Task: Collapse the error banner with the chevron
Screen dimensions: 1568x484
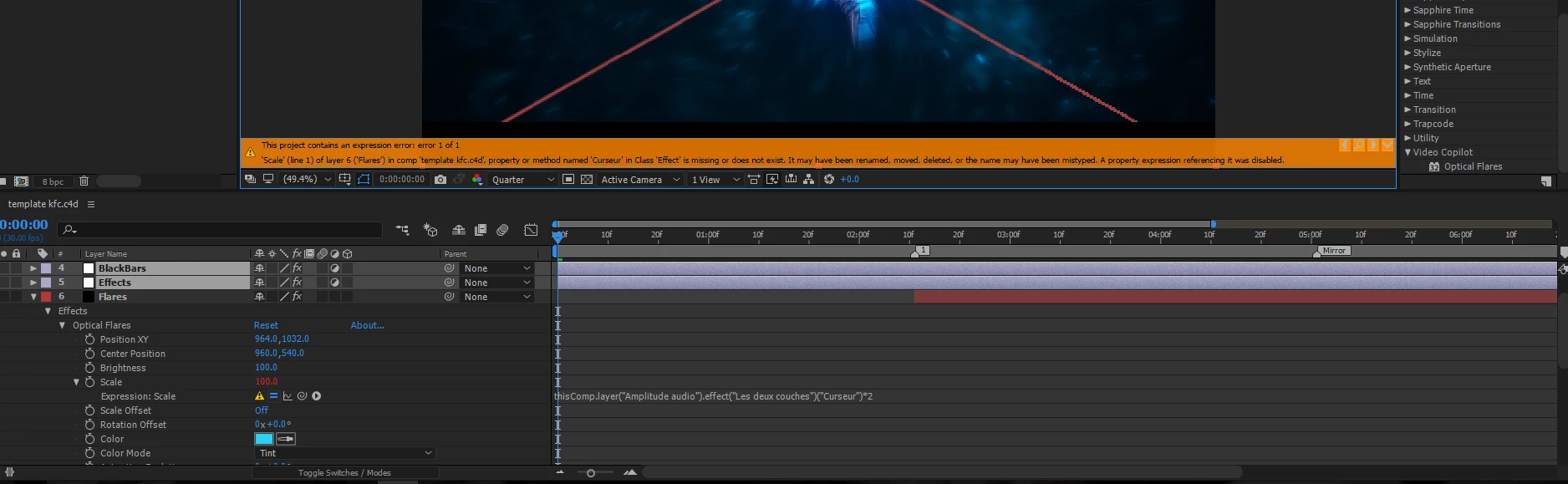Action: click(1387, 145)
